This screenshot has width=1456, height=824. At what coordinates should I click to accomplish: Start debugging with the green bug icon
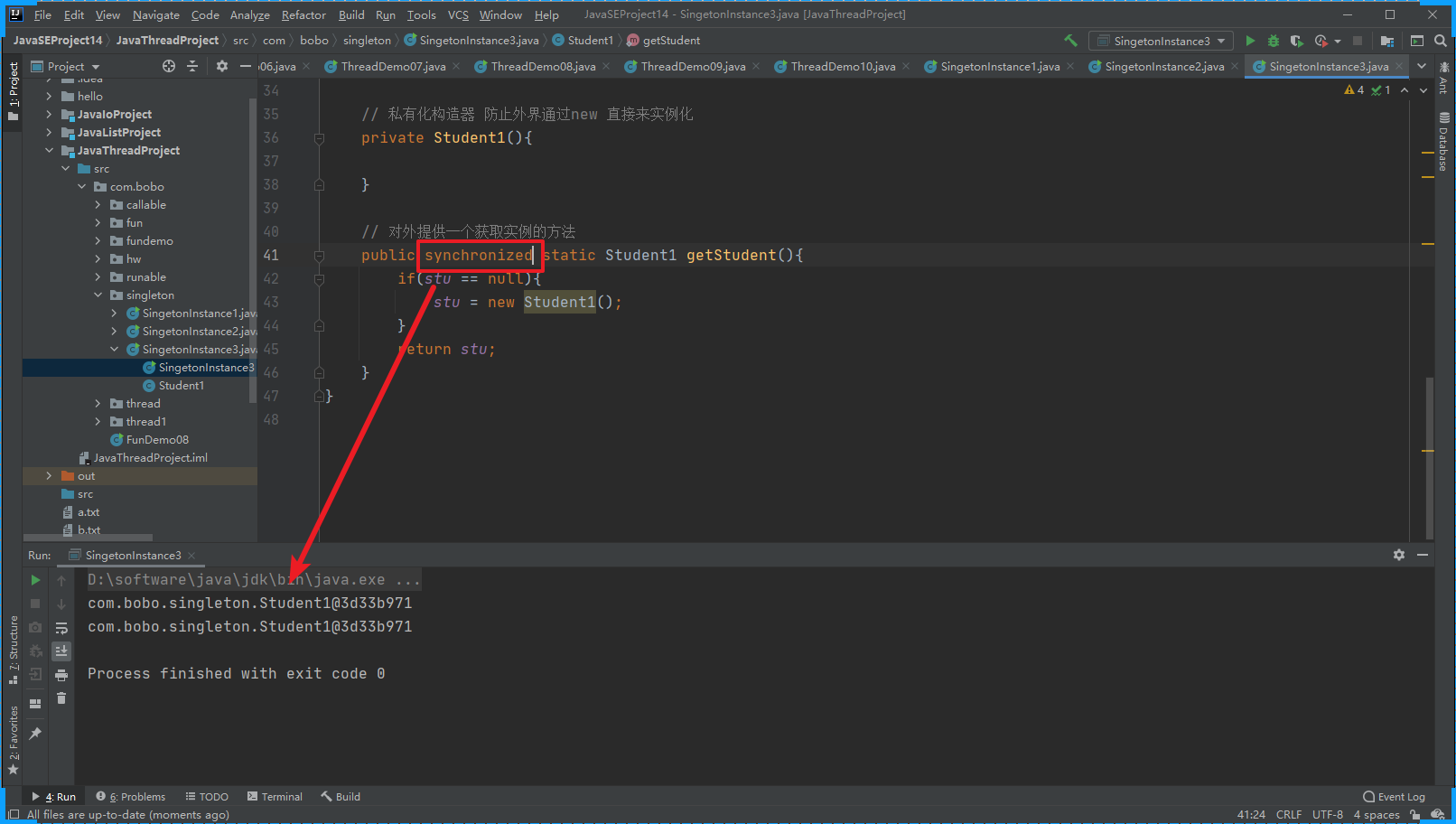click(x=1274, y=41)
